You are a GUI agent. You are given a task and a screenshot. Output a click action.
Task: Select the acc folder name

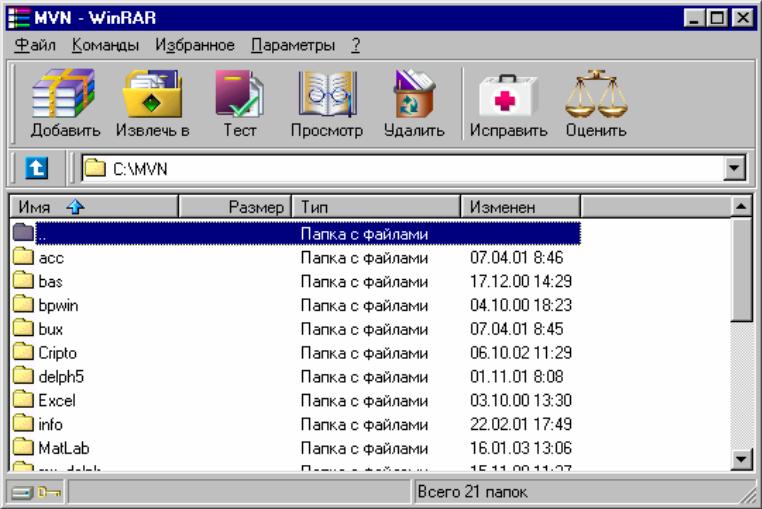(x=51, y=258)
